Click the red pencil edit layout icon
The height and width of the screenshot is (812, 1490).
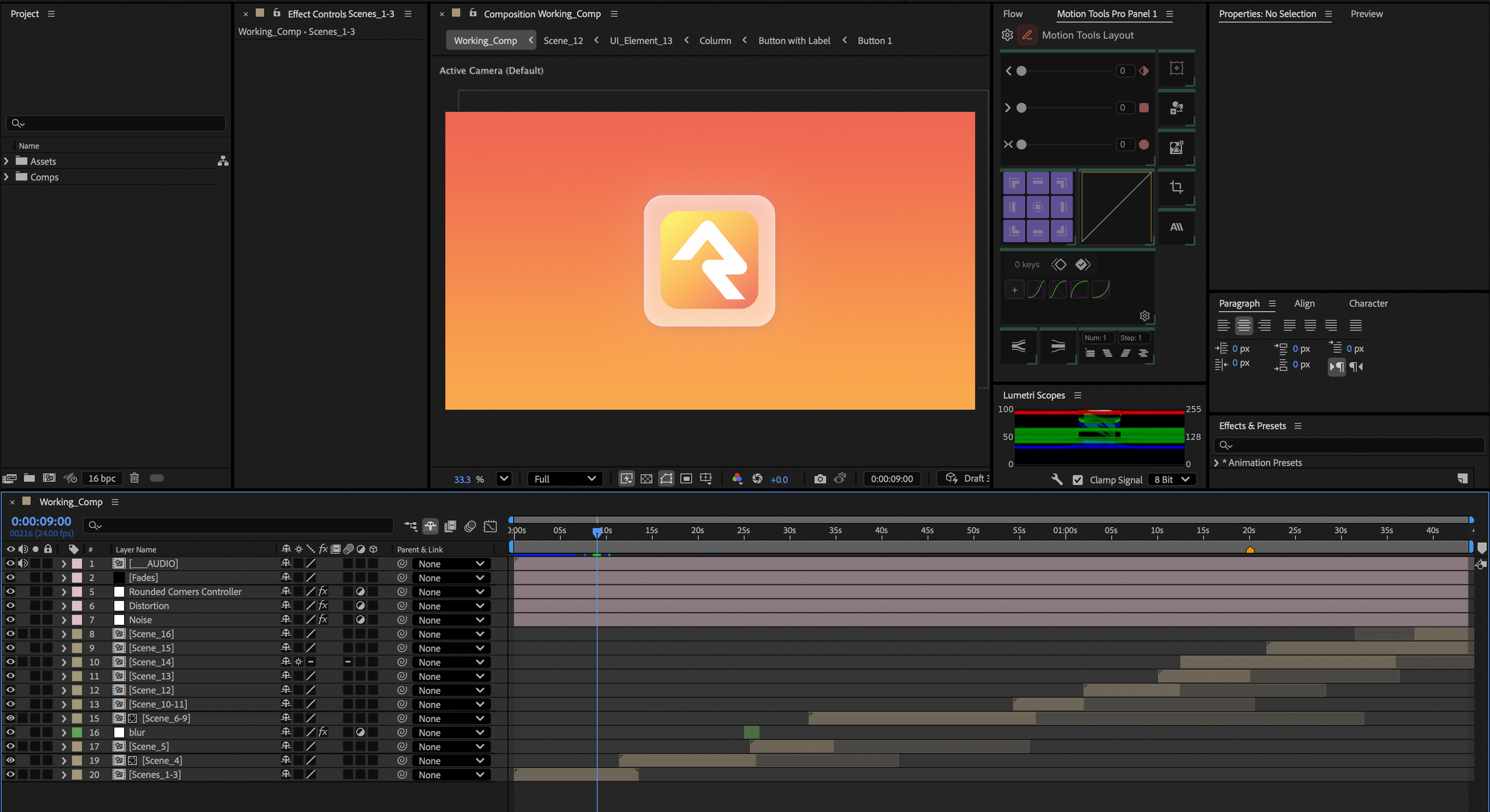tap(1028, 35)
